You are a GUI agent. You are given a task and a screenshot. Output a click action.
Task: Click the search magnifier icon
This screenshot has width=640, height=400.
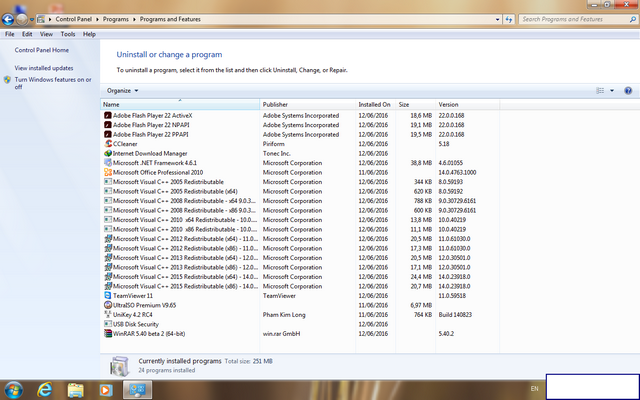pyautogui.click(x=633, y=19)
